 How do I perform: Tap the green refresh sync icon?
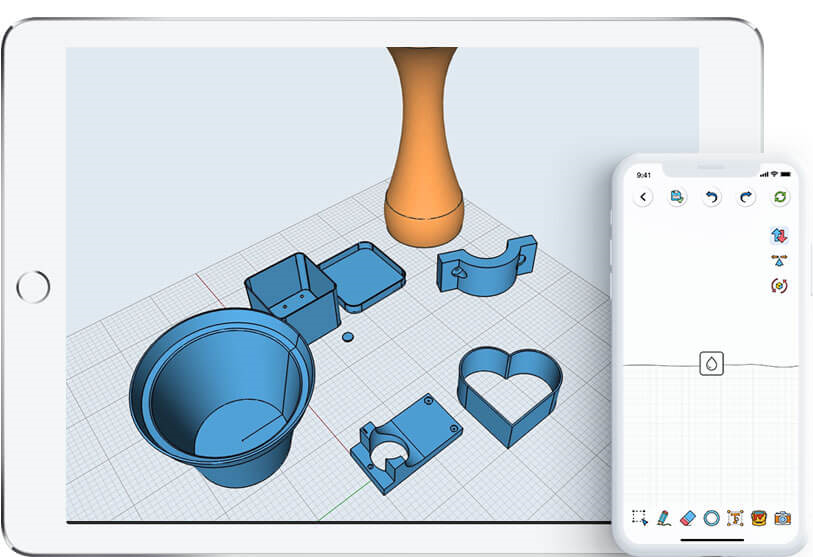coord(780,197)
